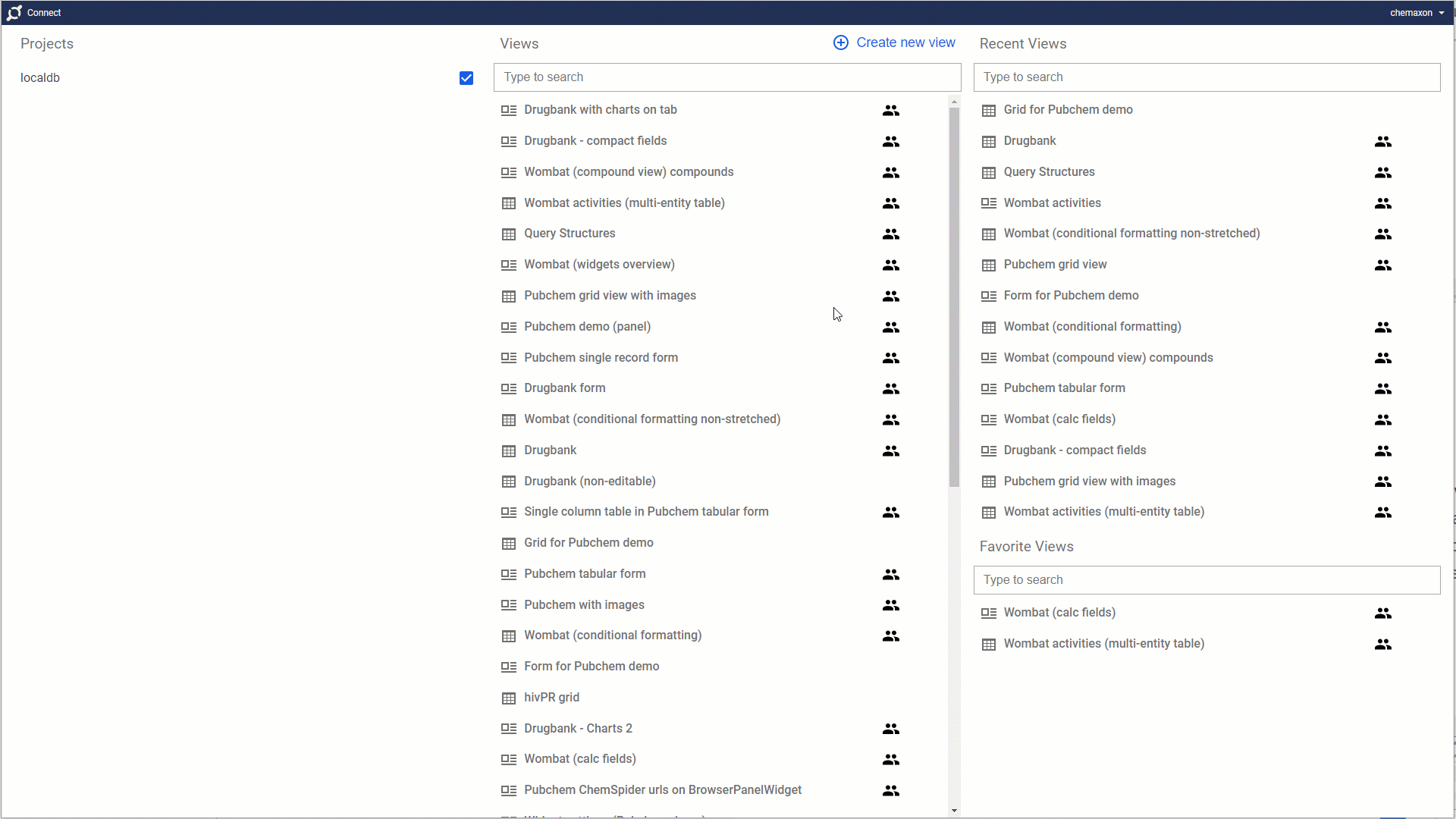The image size is (1456, 819).
Task: Click scrollbar up arrow in Views list
Action: pyautogui.click(x=954, y=101)
